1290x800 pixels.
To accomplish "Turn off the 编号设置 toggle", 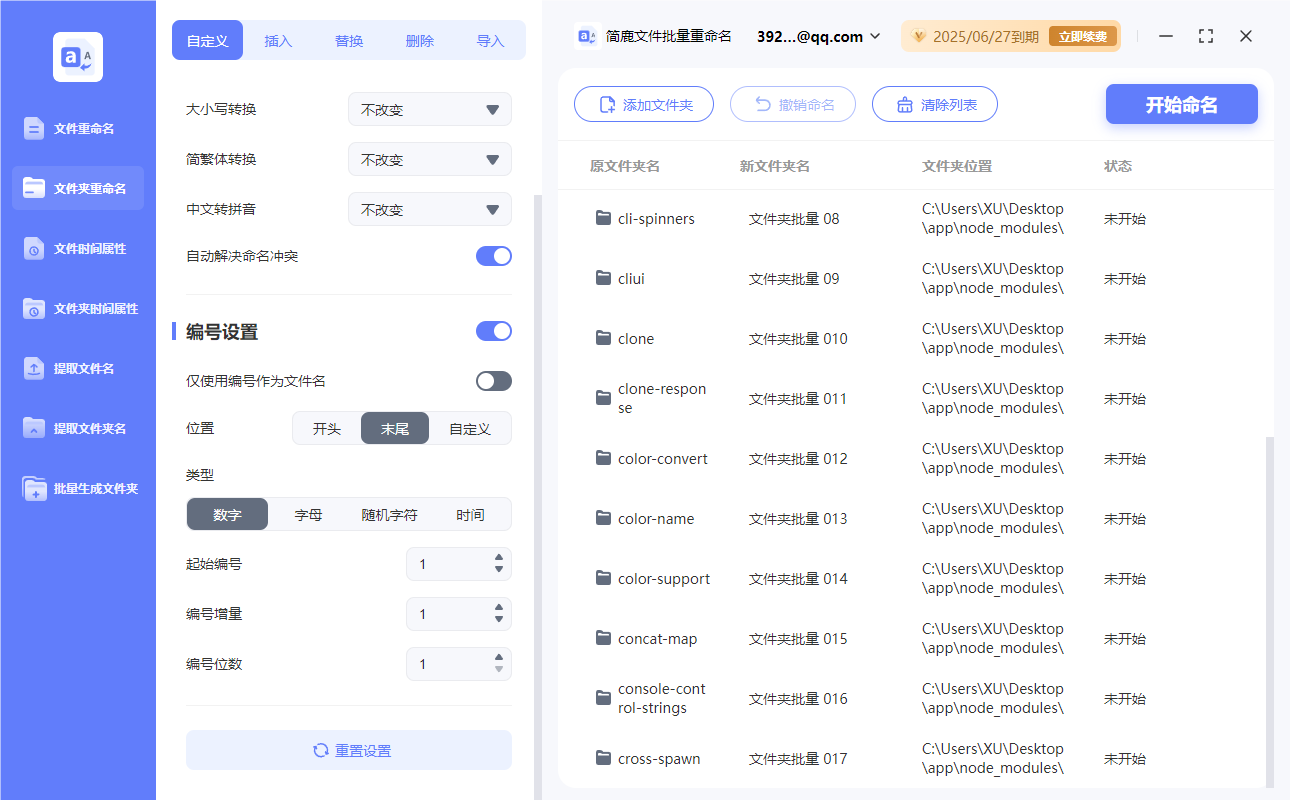I will (493, 330).
